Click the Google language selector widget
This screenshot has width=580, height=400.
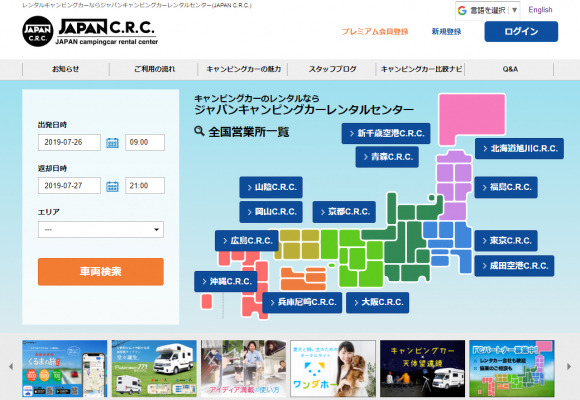point(488,10)
